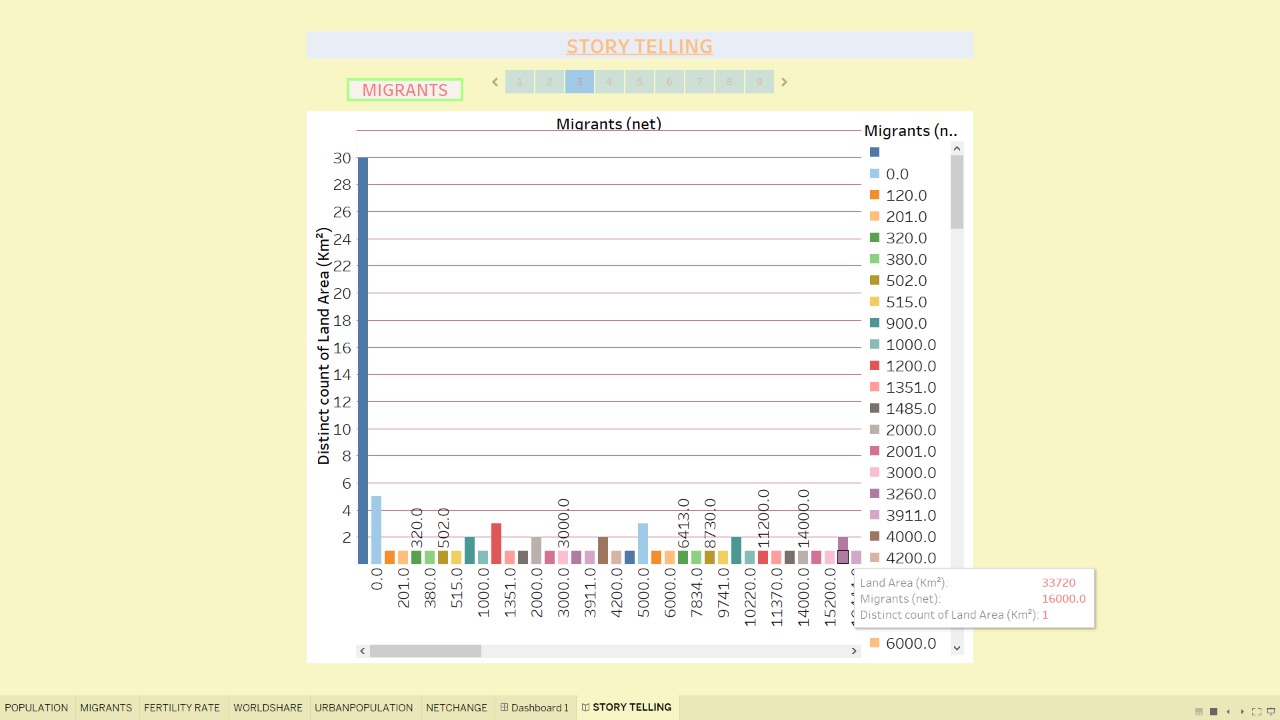
Task: Open NETCHANGE sheet tab
Action: point(456,707)
